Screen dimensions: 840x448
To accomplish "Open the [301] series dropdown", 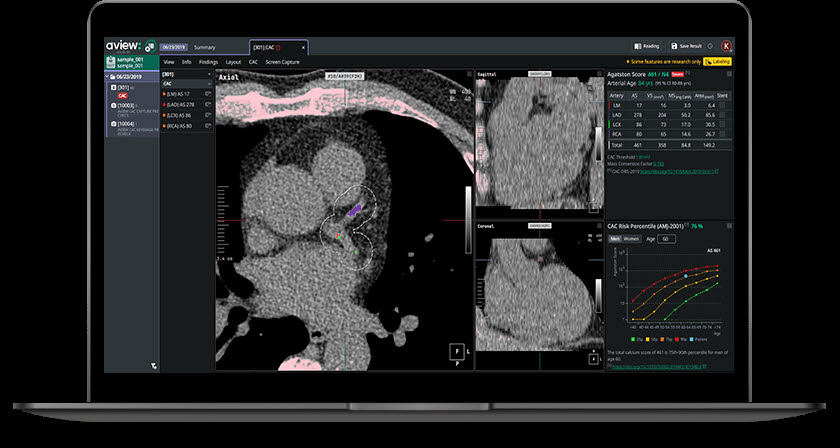I will (187, 74).
